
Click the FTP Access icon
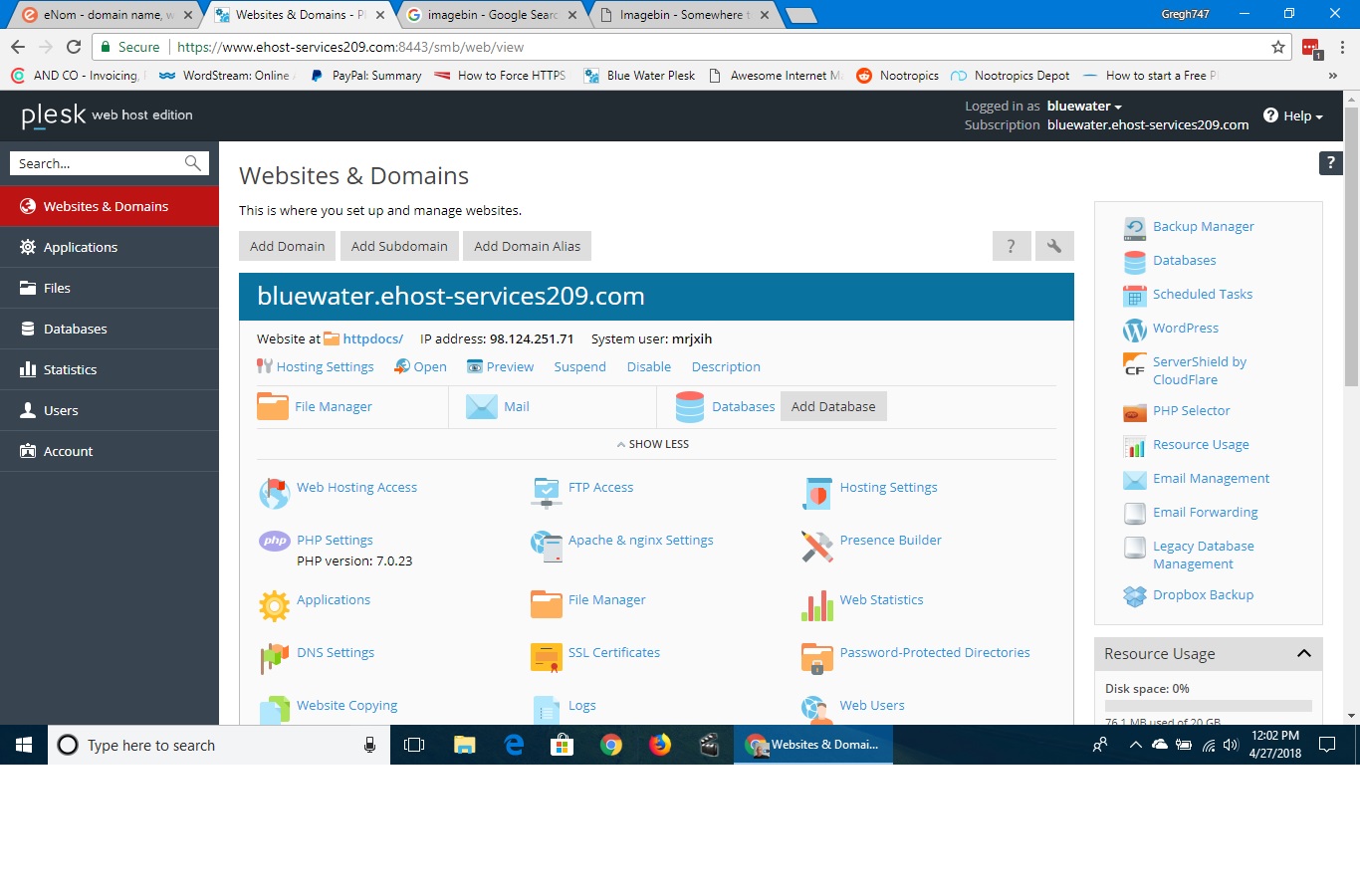546,493
